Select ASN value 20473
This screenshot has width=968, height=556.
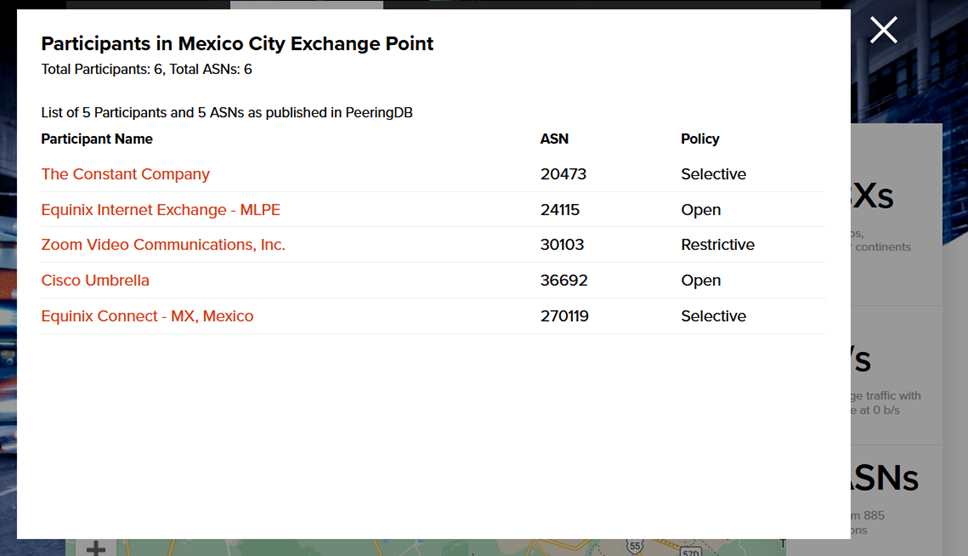pyautogui.click(x=563, y=174)
